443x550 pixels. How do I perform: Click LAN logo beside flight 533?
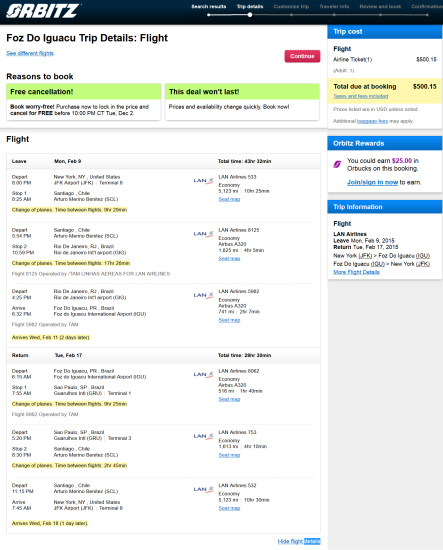pos(203,181)
